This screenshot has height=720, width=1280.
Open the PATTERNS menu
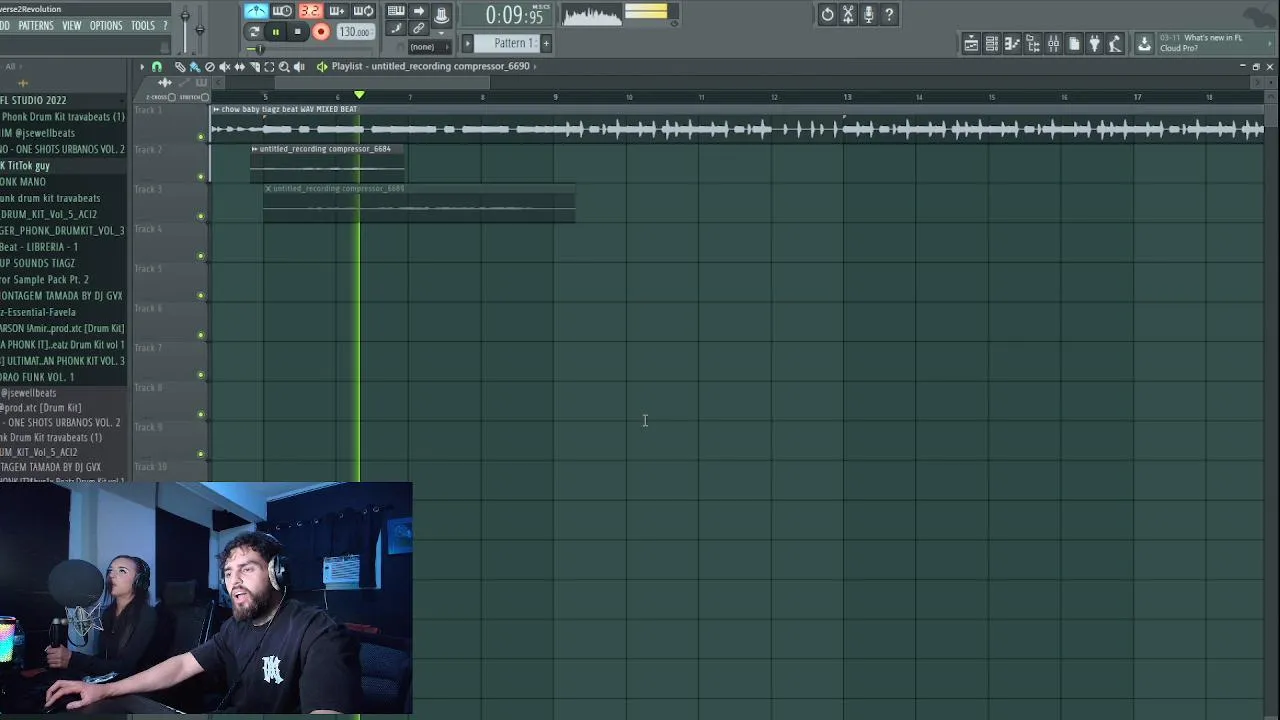[x=35, y=25]
